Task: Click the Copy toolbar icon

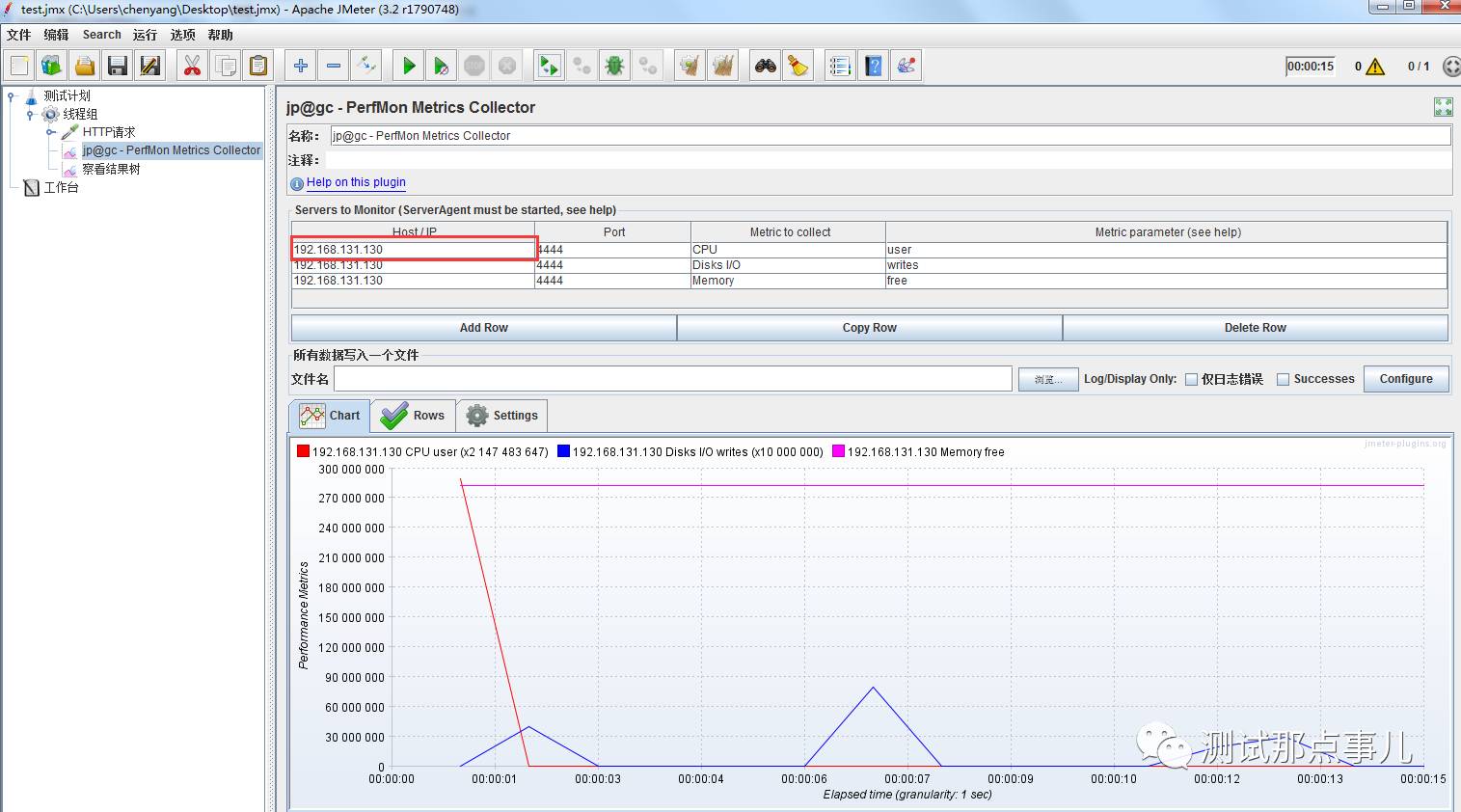Action: click(x=226, y=66)
